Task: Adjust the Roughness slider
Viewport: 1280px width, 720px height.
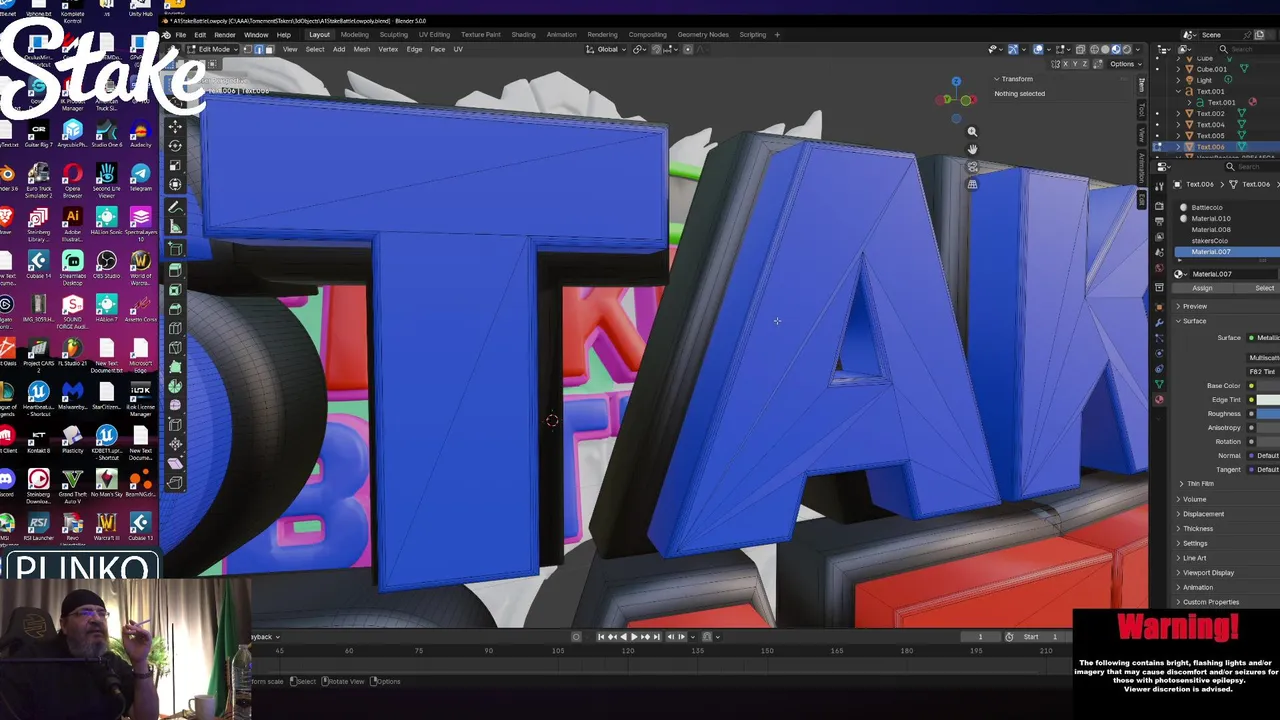Action: [x=1268, y=414]
